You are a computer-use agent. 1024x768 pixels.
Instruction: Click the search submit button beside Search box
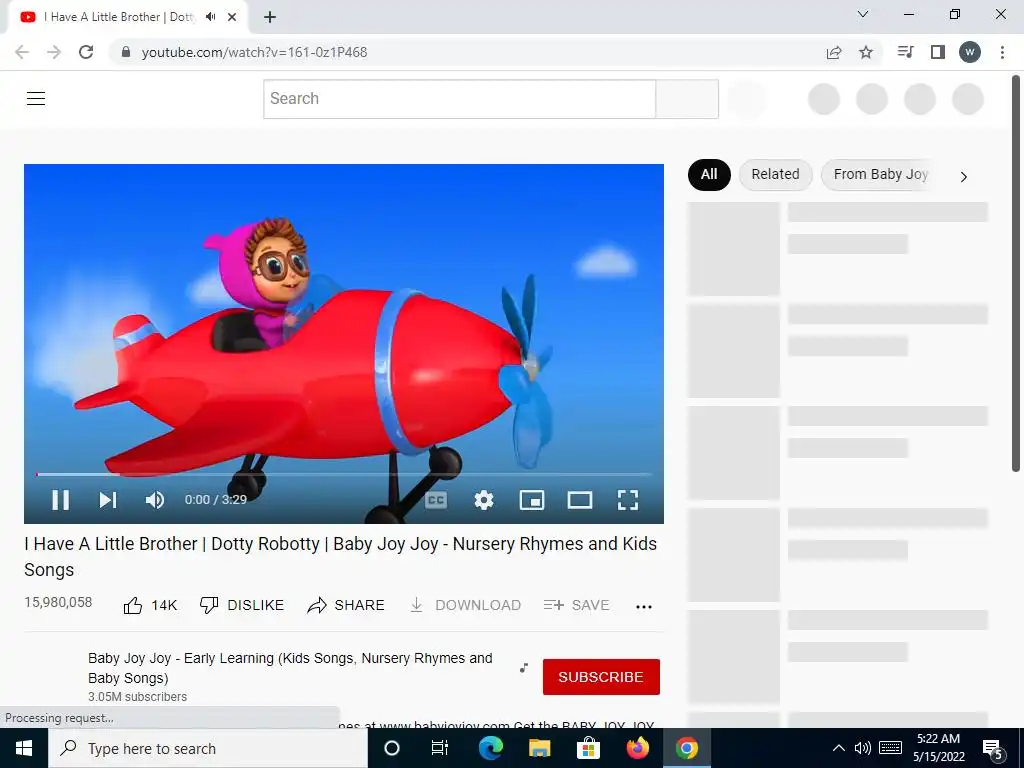tap(687, 99)
